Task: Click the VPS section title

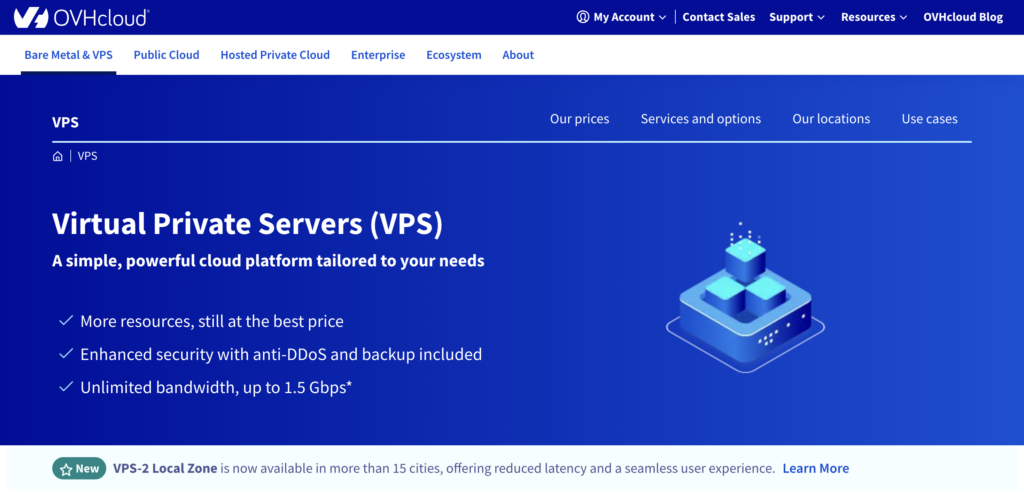Action: 65,122
